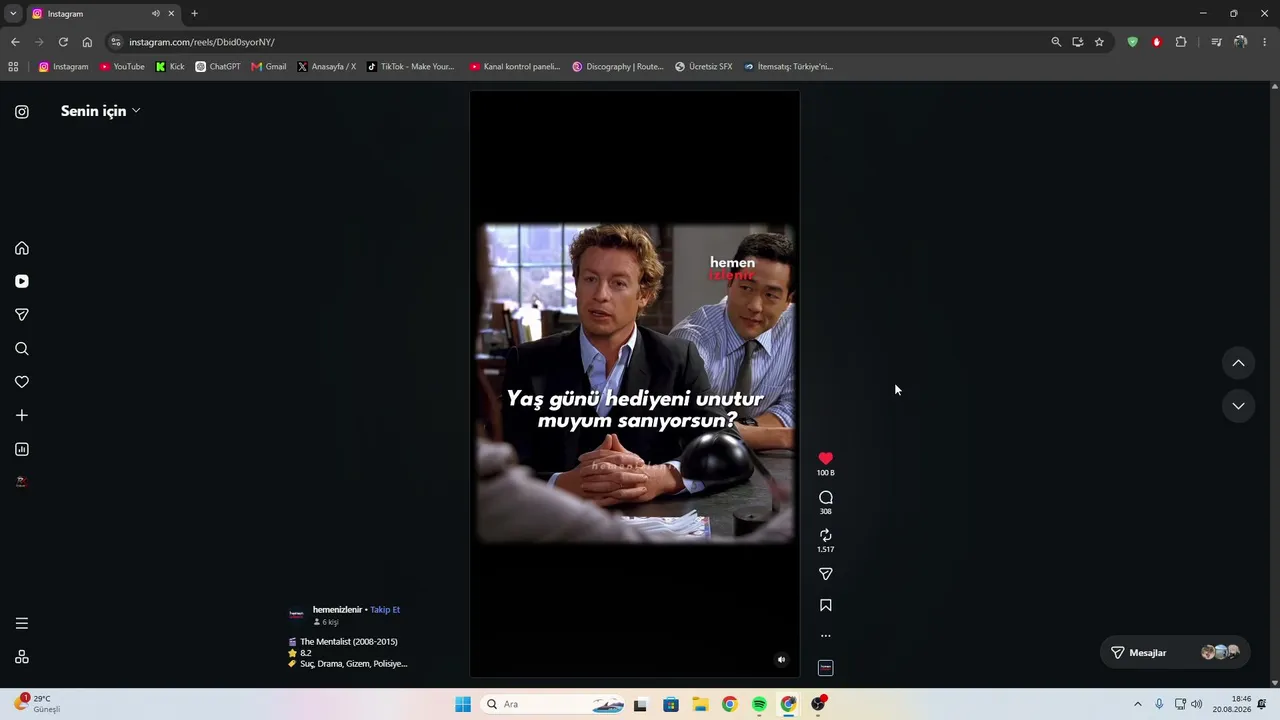This screenshot has width=1280, height=720.
Task: Close the Instagram browser tab
Action: tap(172, 14)
